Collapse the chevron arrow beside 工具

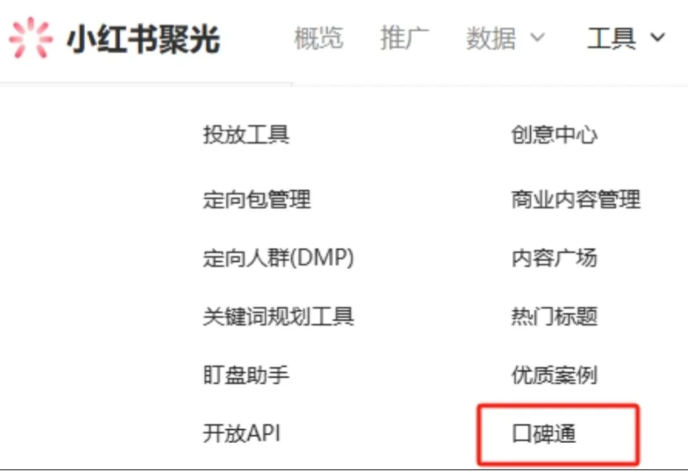click(657, 39)
